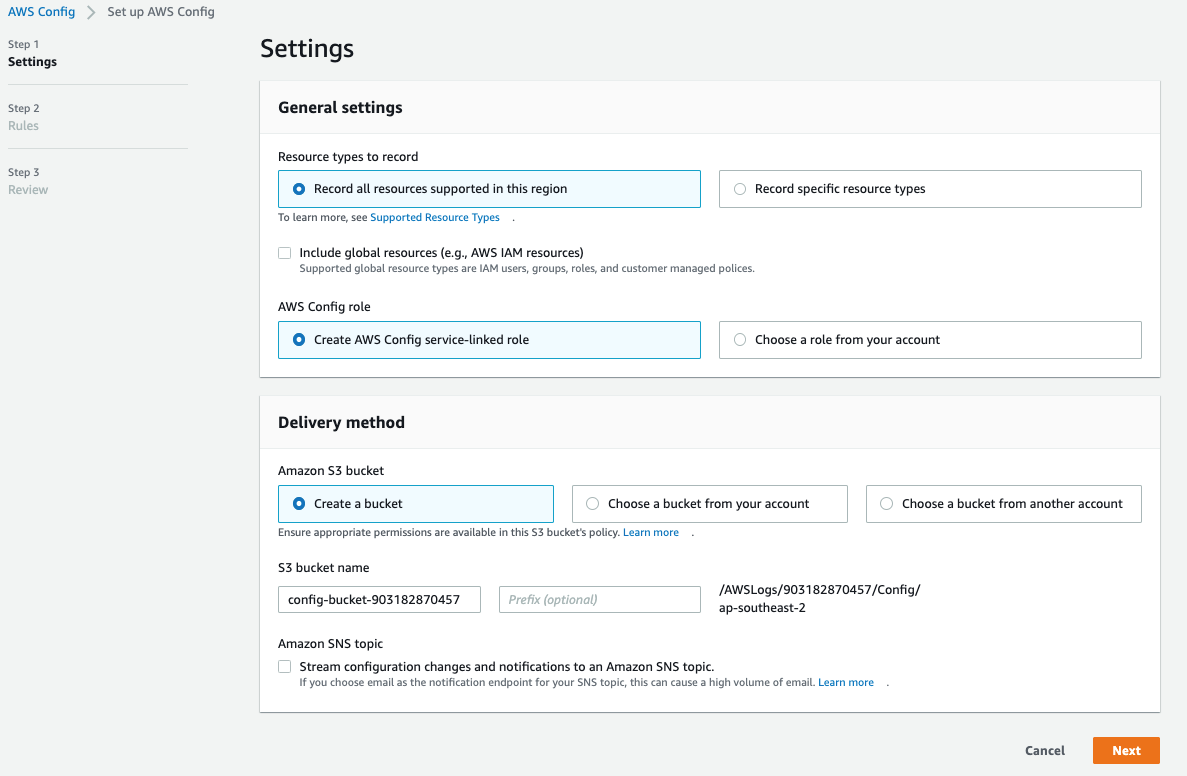Viewport: 1187px width, 776px height.
Task: Select Choose a bucket from another account
Action: 887,504
